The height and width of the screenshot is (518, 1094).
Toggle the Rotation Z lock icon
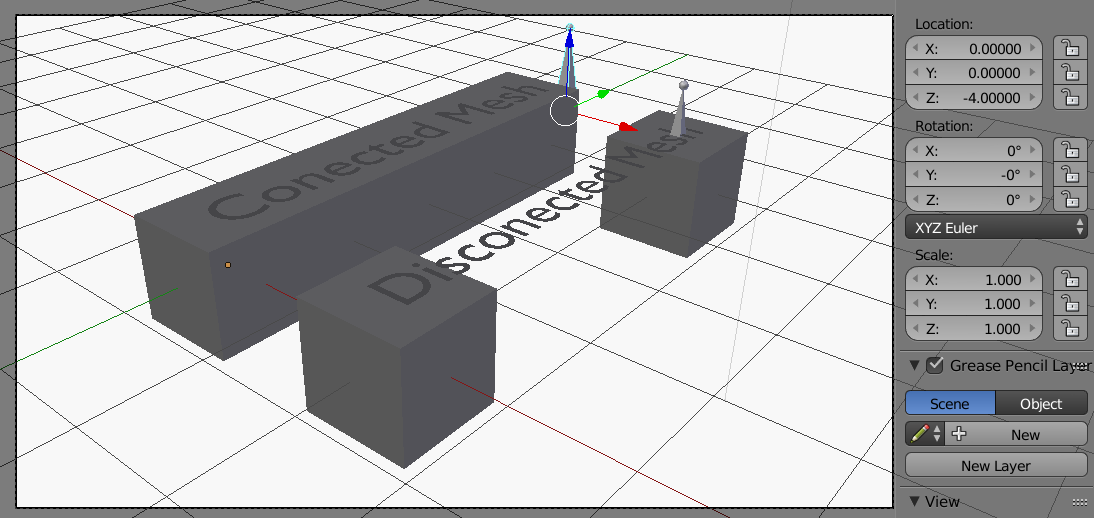[1069, 200]
